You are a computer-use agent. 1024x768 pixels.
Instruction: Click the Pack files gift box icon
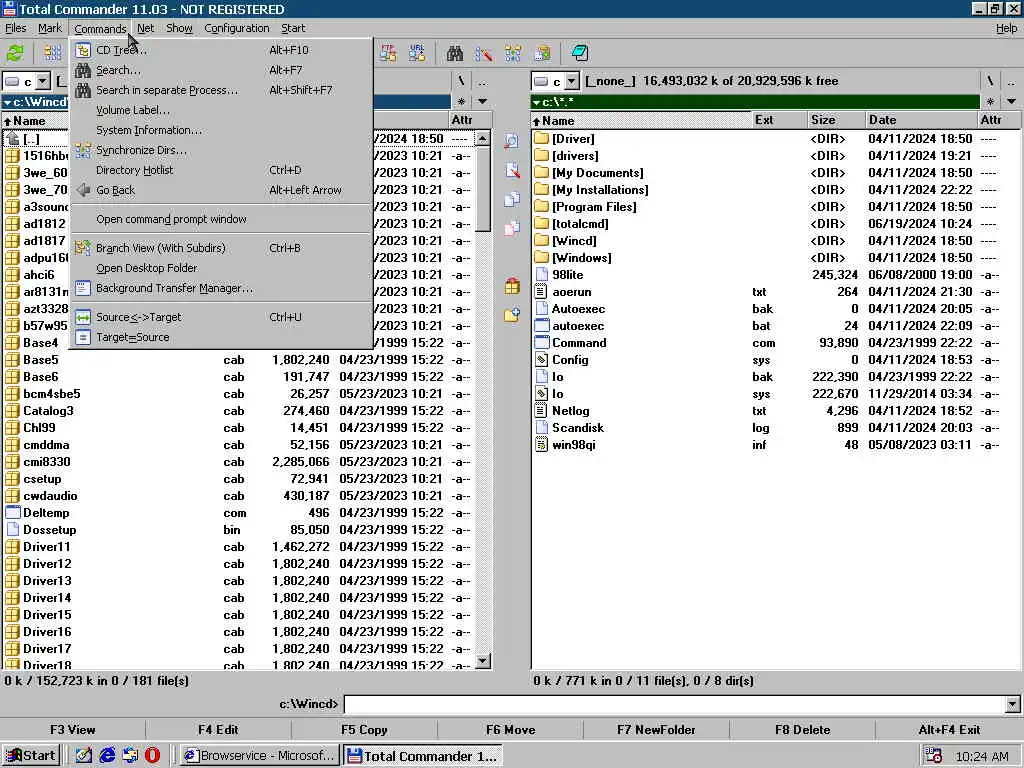coord(512,286)
